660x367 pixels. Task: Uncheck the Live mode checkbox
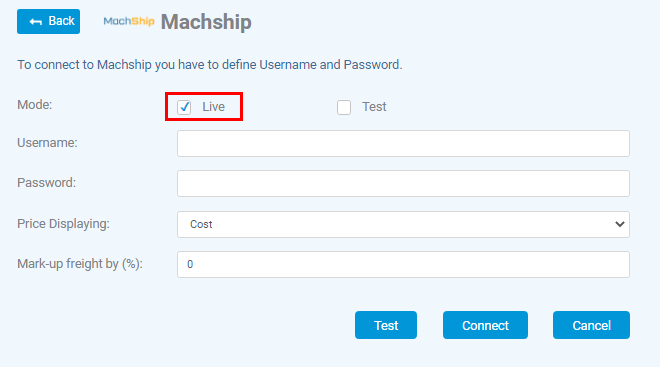point(184,107)
